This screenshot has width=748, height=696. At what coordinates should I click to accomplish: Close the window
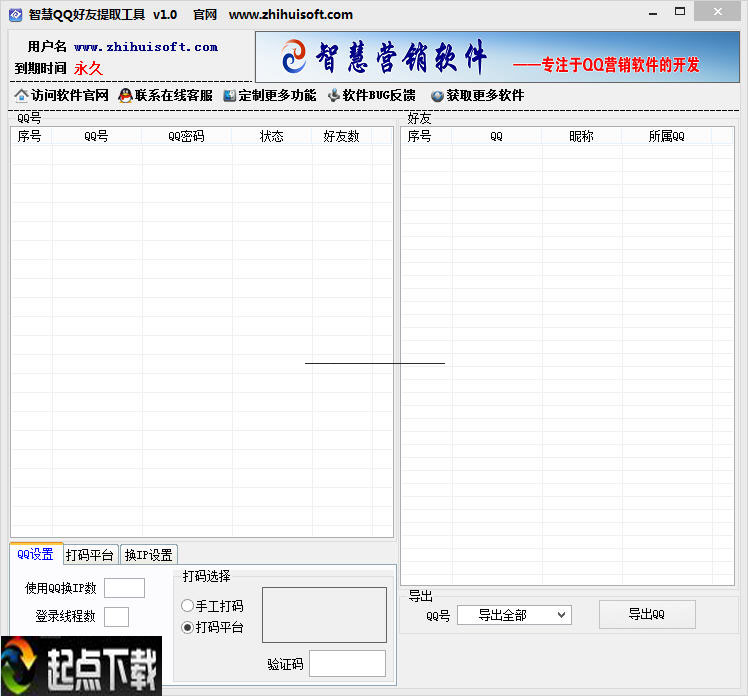[717, 11]
